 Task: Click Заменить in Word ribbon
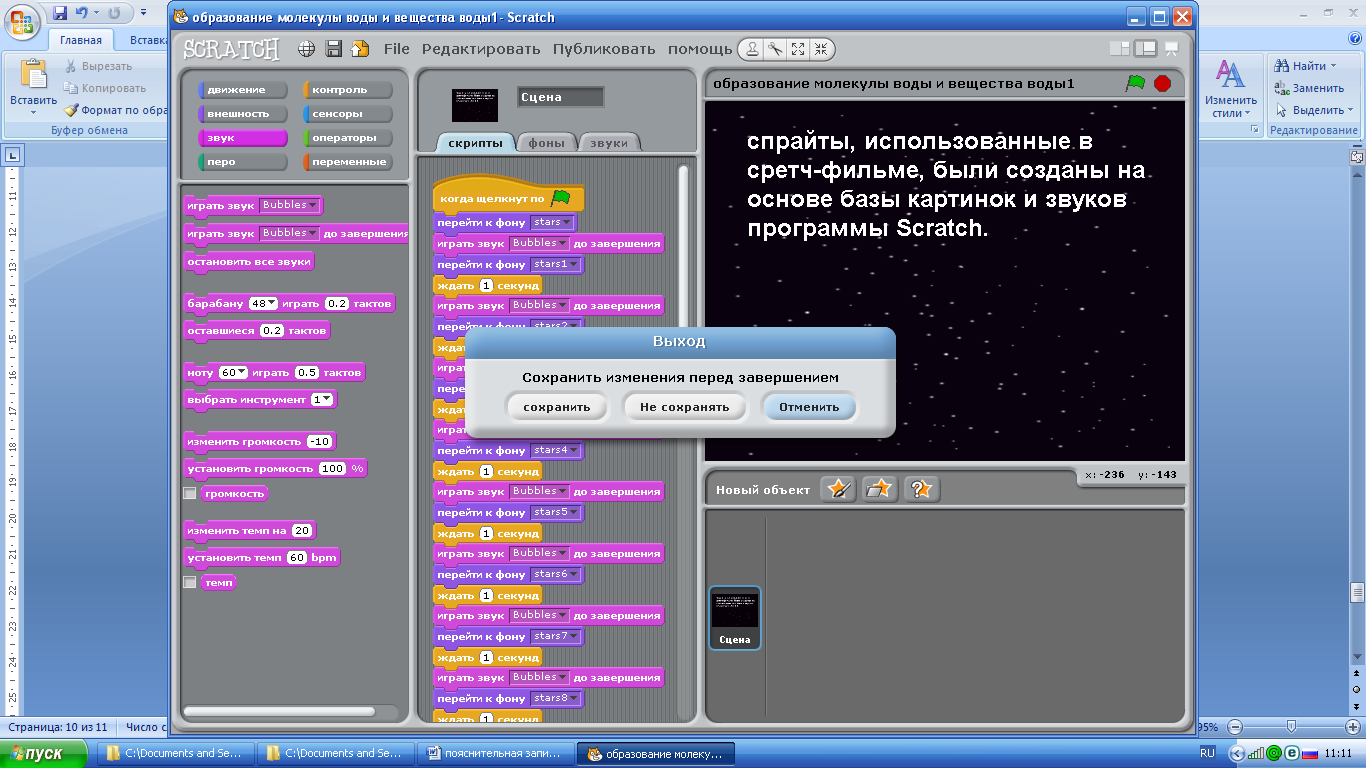pyautogui.click(x=1310, y=88)
